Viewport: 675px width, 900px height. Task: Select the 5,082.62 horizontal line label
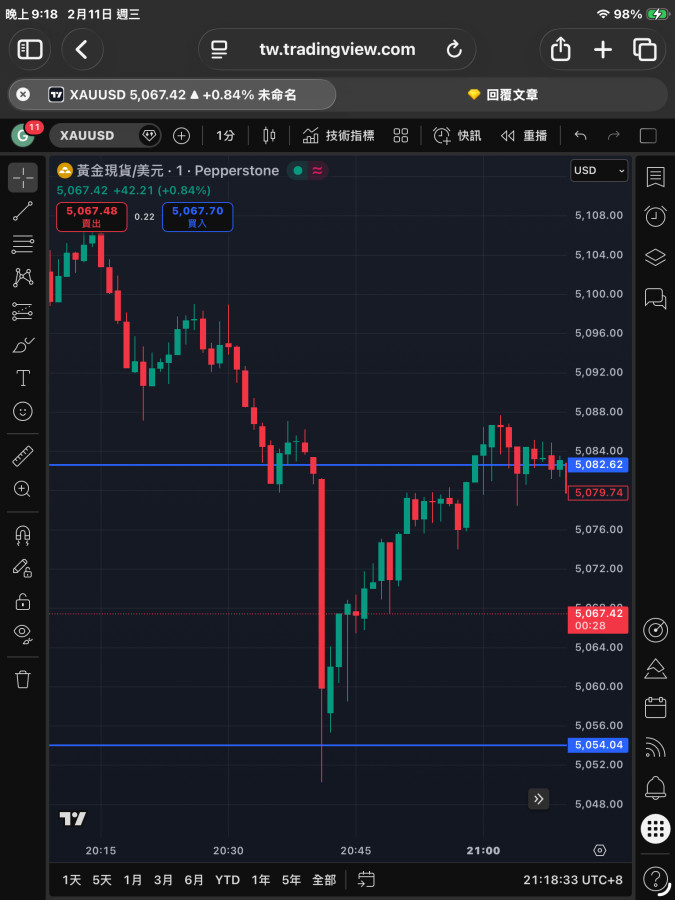(x=598, y=464)
